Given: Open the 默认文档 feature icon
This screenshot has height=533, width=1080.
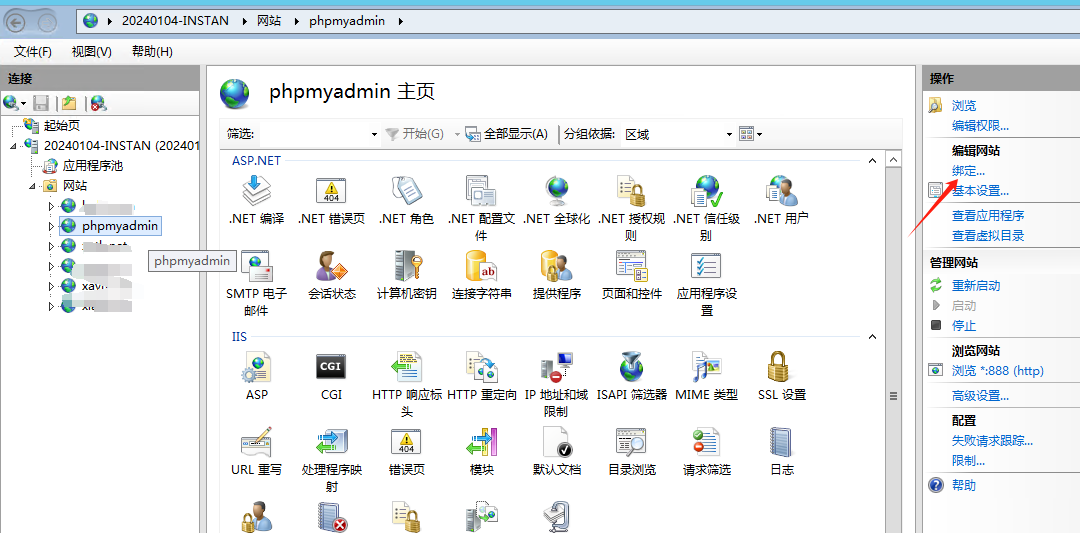Looking at the screenshot, I should [x=557, y=442].
